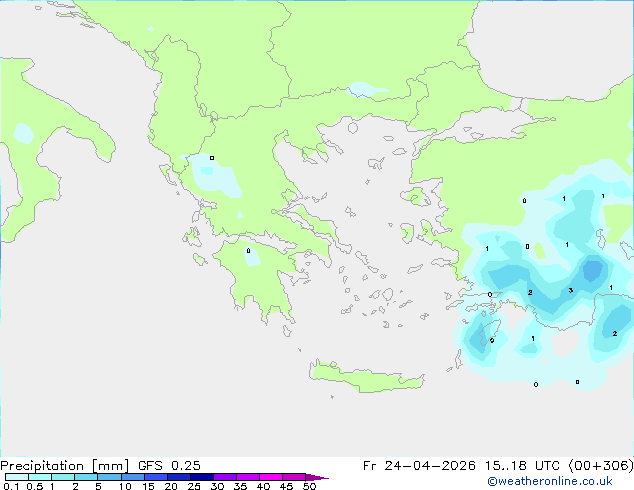The height and width of the screenshot is (490, 634).
Task: Click the 30–35 mm purple legend swatch
Action: tap(224, 477)
